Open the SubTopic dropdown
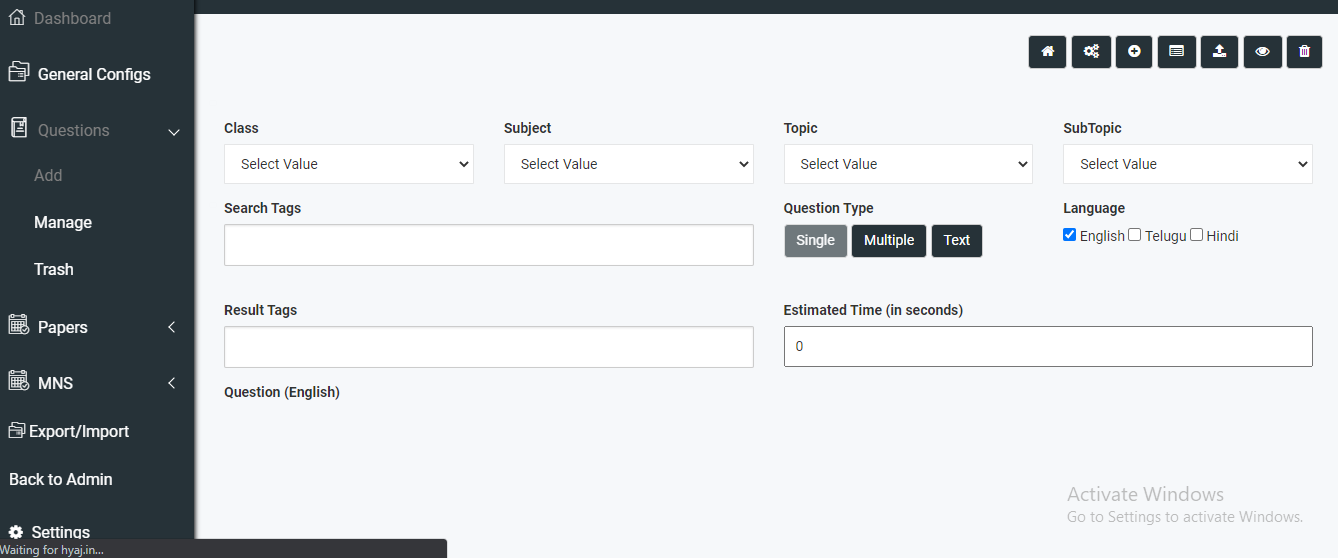 tap(1187, 164)
